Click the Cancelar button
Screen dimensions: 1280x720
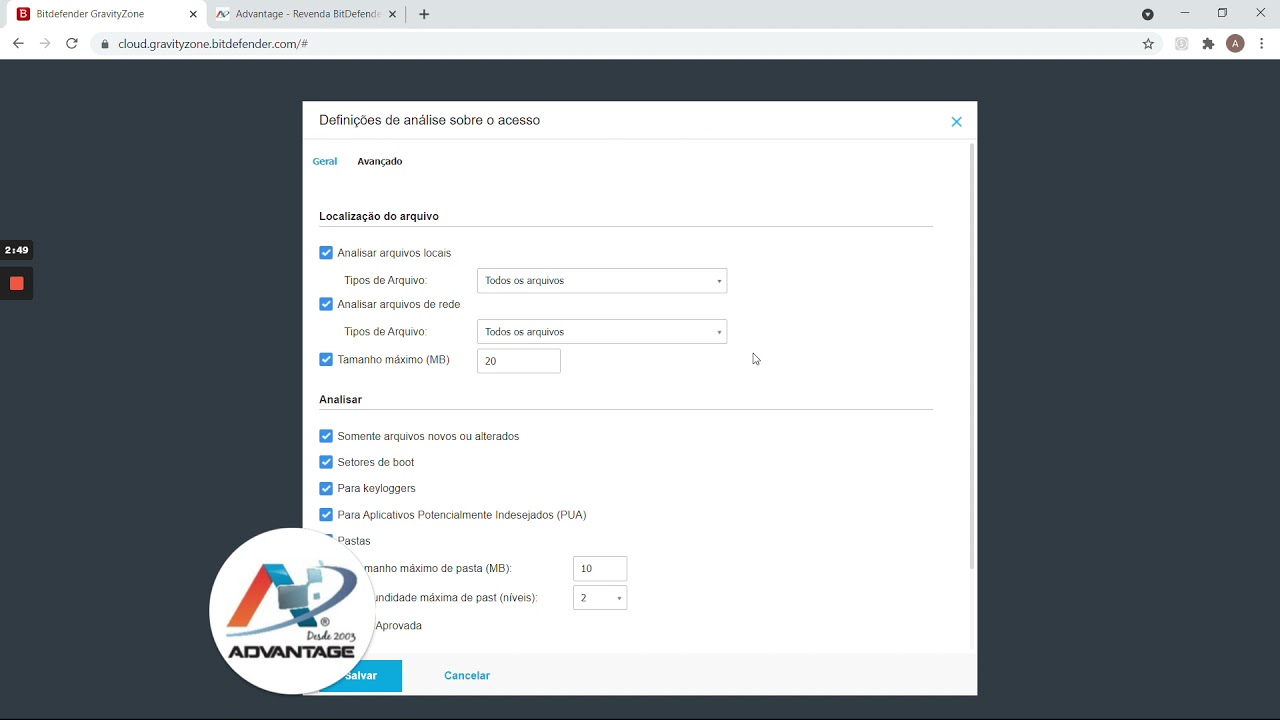coord(467,676)
